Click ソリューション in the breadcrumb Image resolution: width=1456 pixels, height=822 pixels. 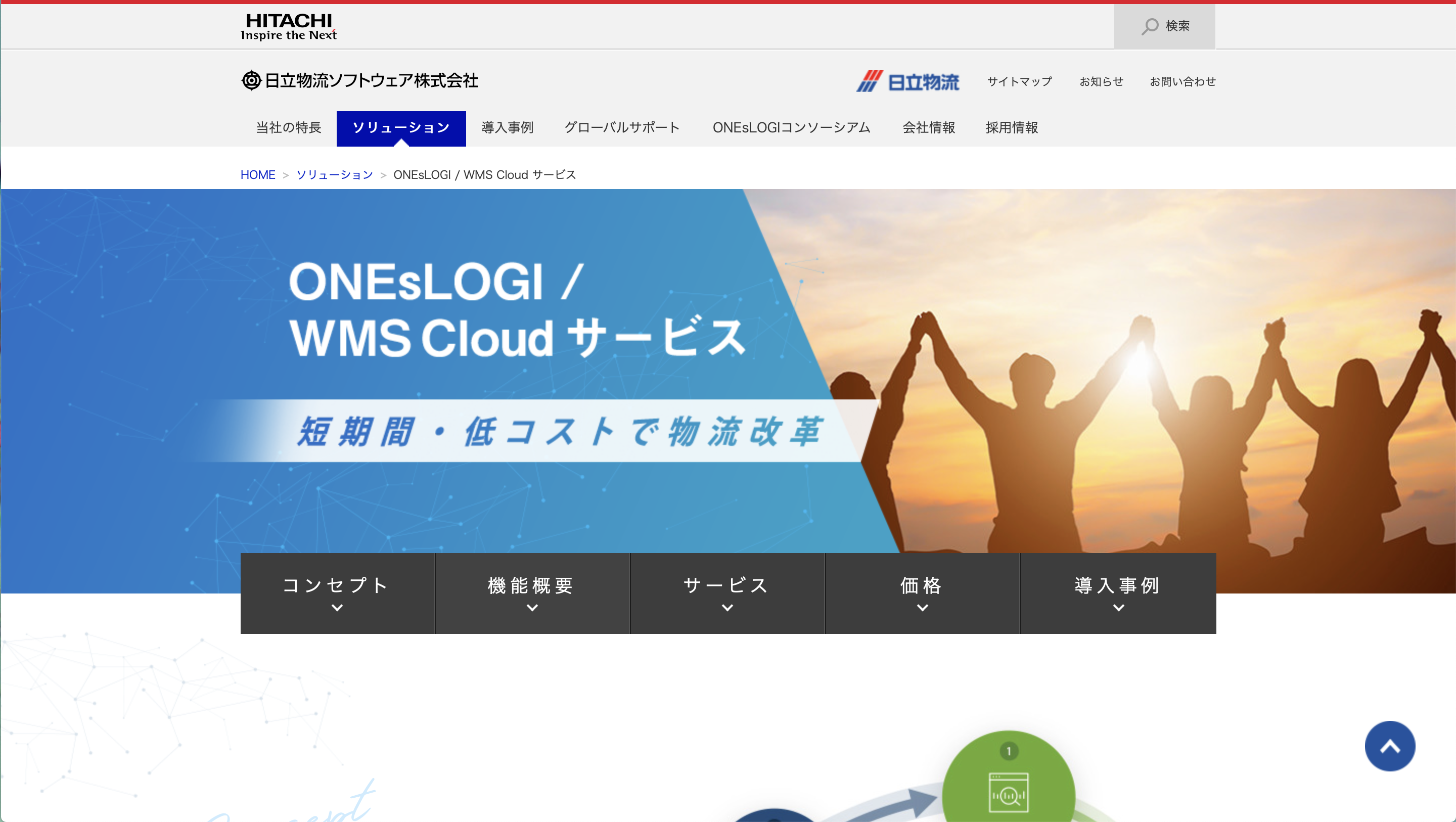tap(335, 175)
